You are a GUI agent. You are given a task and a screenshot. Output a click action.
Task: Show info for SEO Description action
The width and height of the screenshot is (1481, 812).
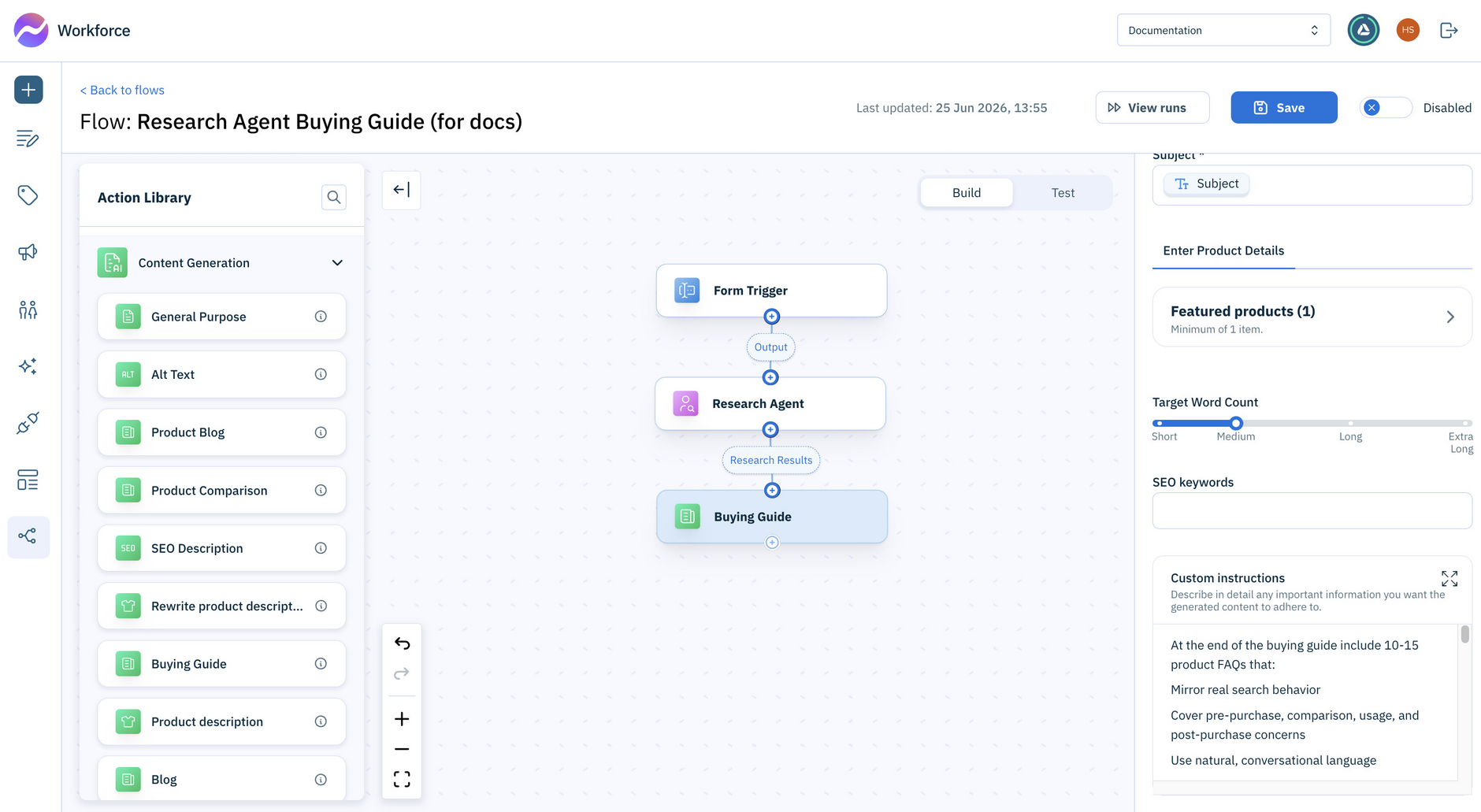[321, 548]
